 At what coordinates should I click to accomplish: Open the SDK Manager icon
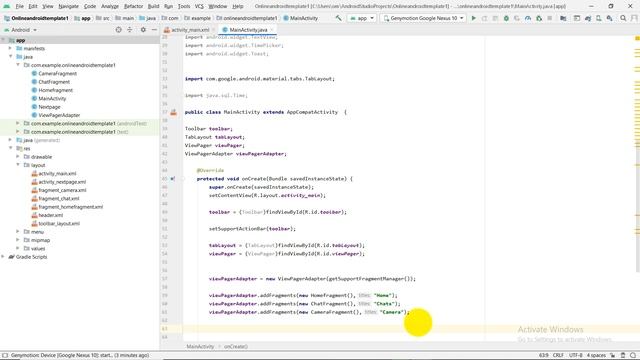(609, 18)
